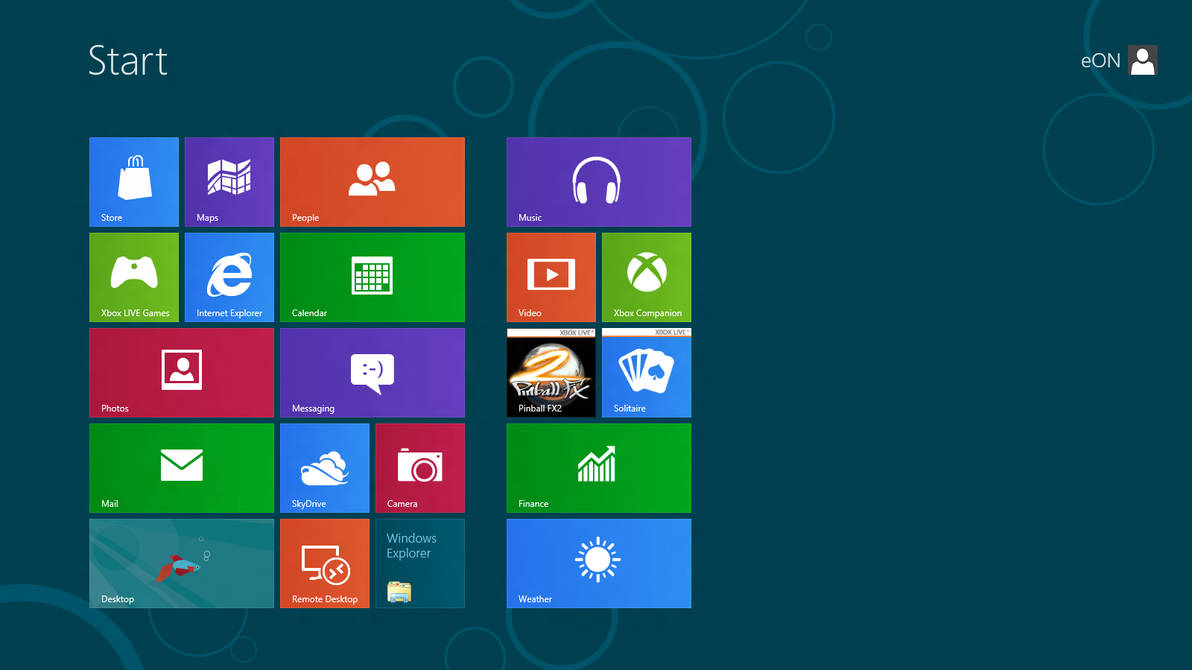The image size is (1192, 670).
Task: Open the Photos tile
Action: click(x=181, y=373)
